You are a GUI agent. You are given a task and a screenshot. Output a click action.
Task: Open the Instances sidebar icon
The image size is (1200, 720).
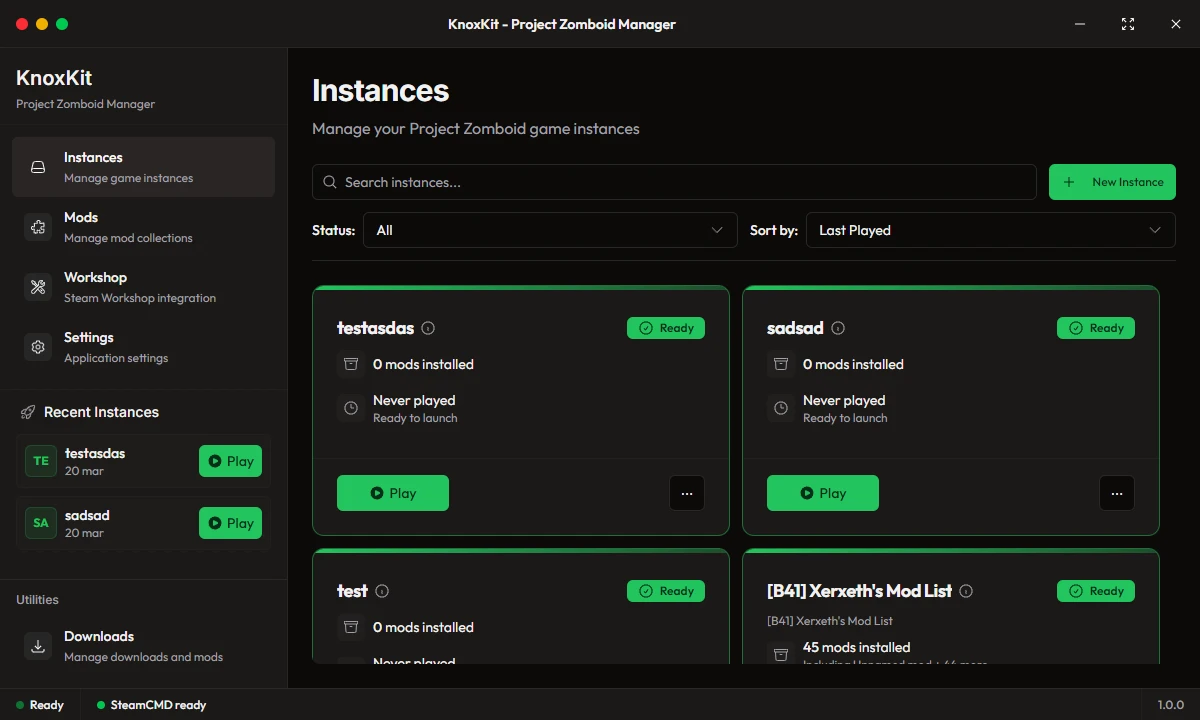[x=38, y=168]
